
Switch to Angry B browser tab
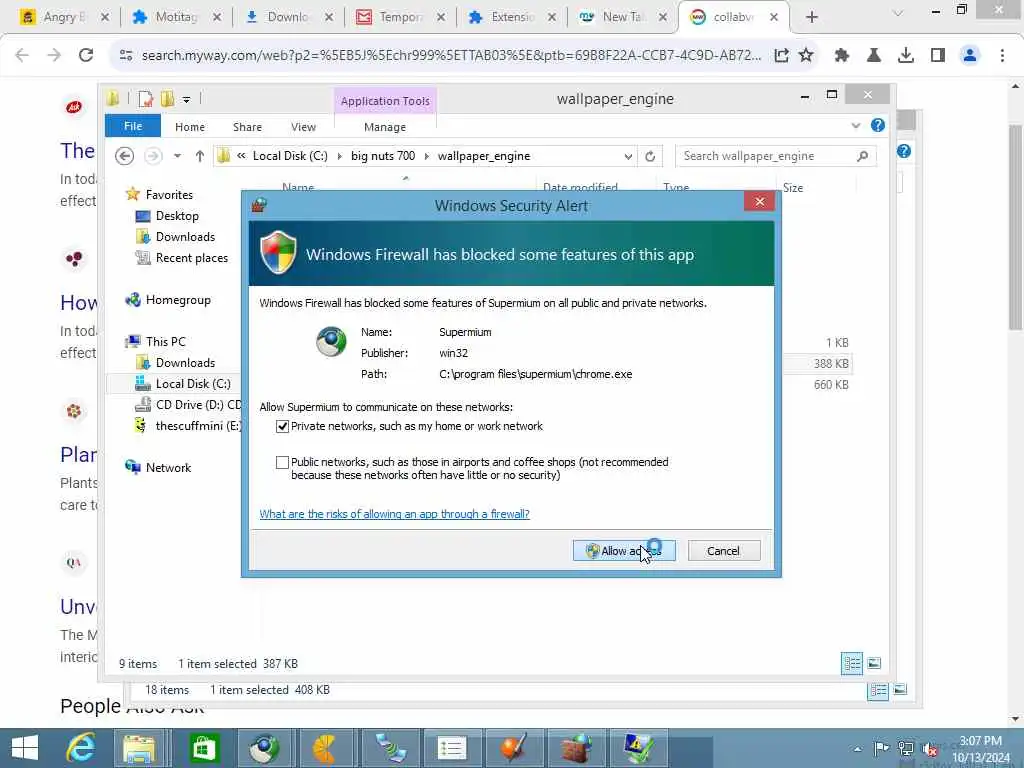pos(64,17)
